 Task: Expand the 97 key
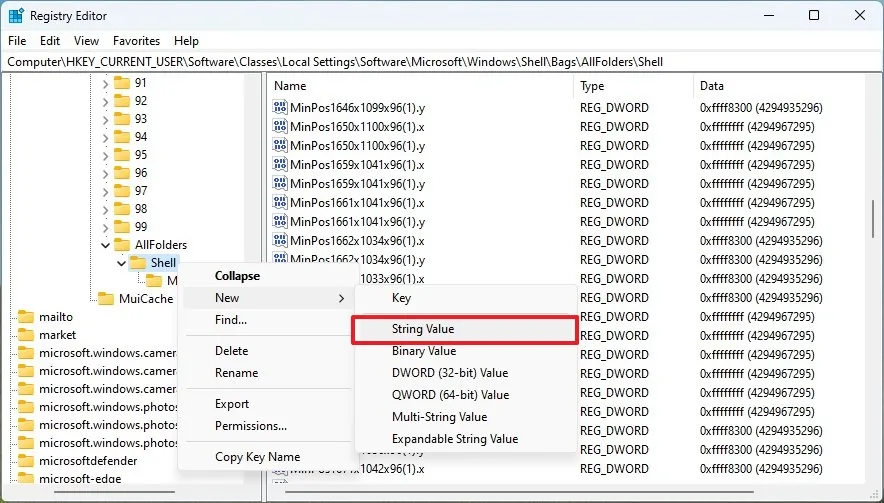105,192
